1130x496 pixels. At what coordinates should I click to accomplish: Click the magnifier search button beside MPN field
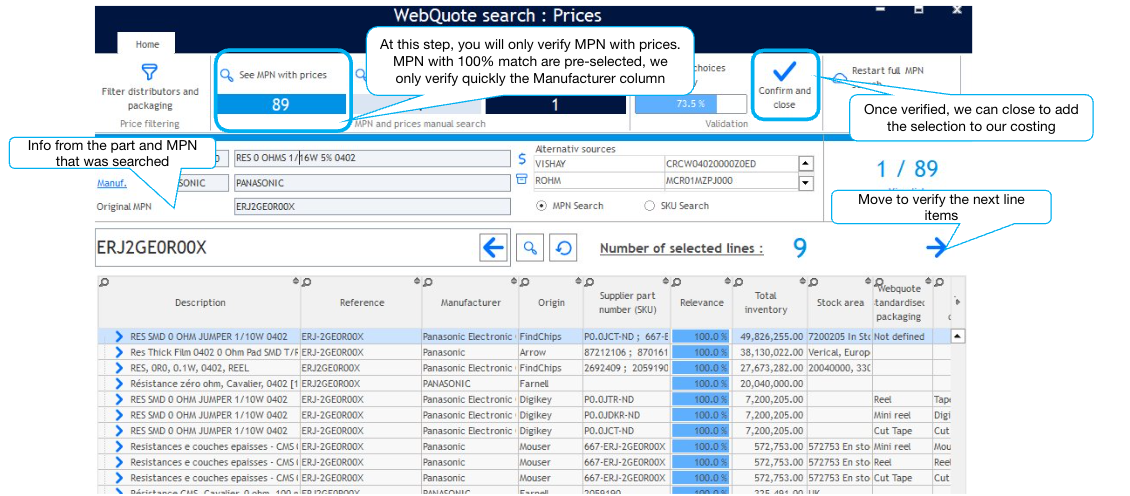531,248
